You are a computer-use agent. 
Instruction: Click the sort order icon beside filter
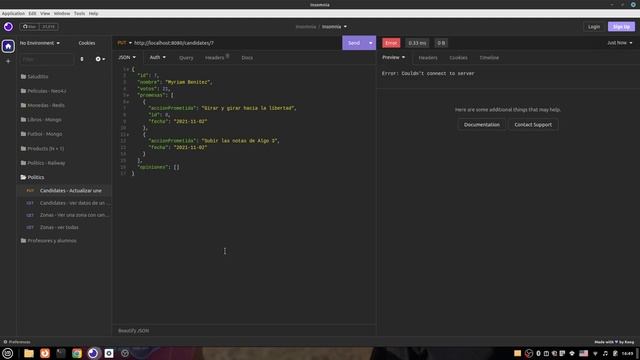[82, 59]
